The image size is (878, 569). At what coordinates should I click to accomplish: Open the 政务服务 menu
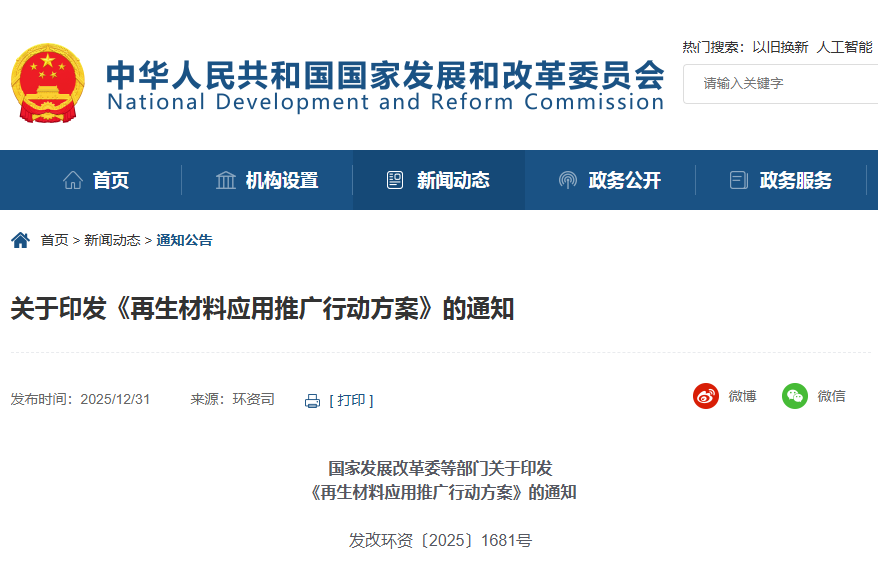point(796,180)
